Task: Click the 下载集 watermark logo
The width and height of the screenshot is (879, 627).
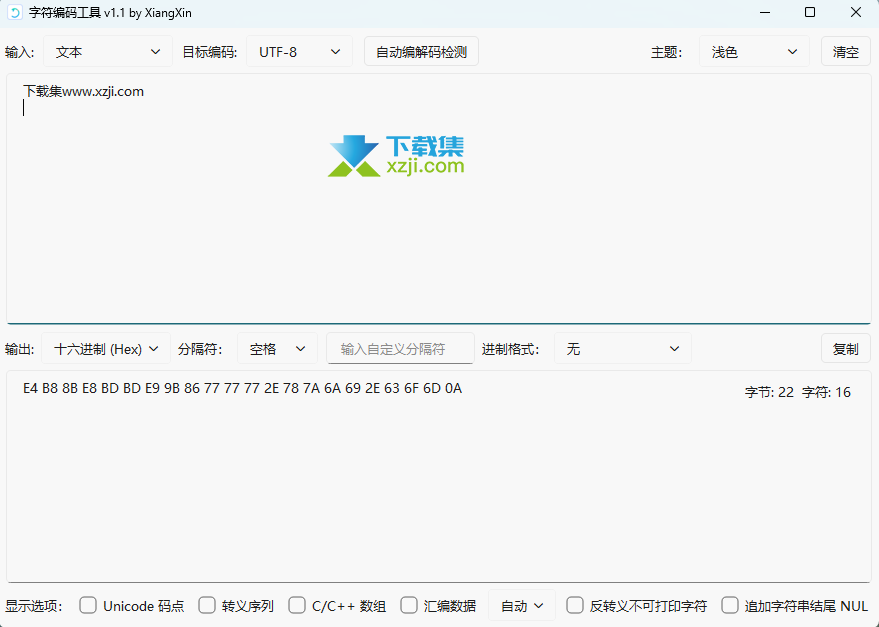Action: click(x=396, y=156)
